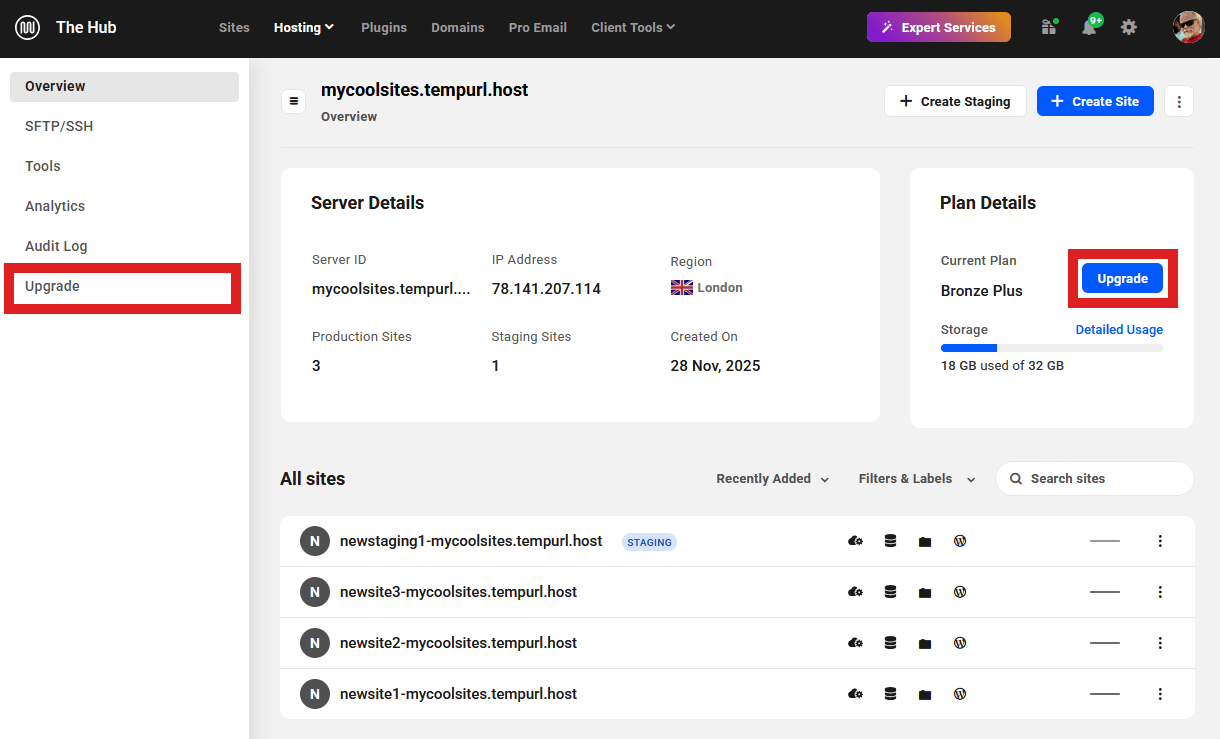Viewport: 1220px width, 739px height.
Task: Open newsite3-mycoolsites.tempurl.host site row
Action: 737,592
